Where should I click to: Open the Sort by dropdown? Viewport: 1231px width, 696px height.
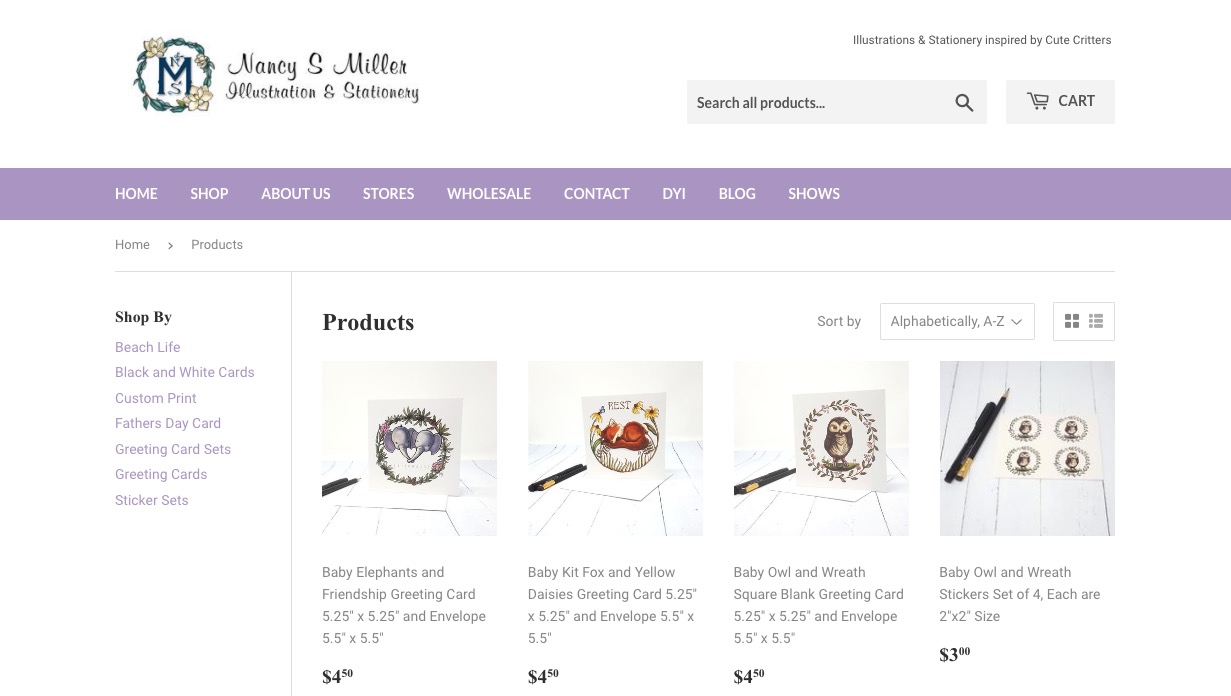(957, 321)
